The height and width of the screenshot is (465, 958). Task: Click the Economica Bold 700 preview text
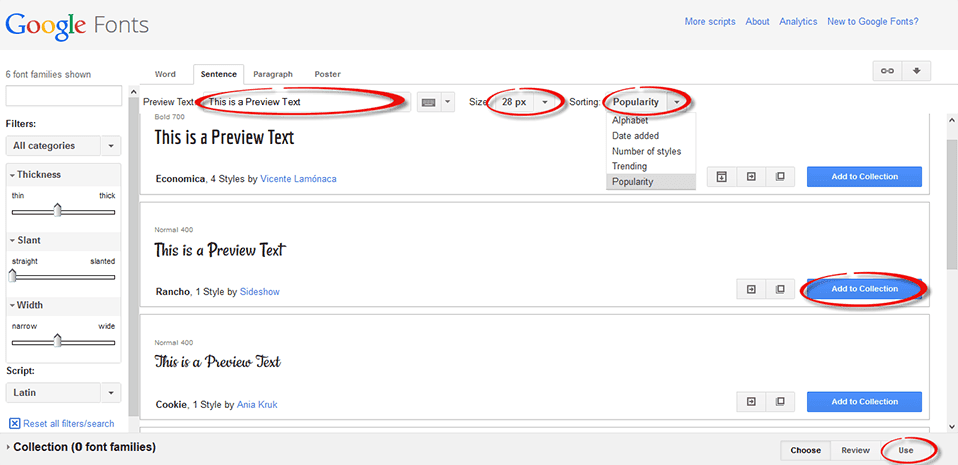click(224, 137)
